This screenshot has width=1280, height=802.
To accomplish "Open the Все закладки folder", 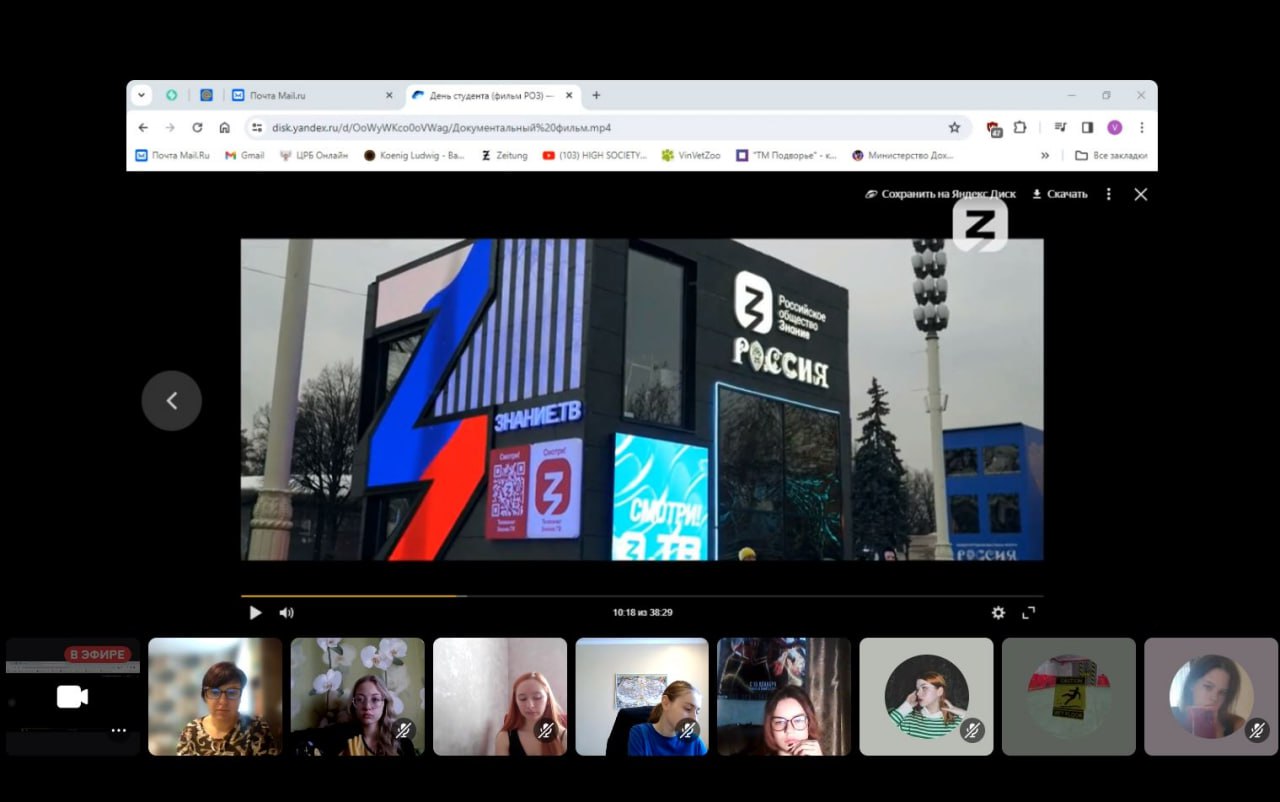I will [x=1110, y=155].
